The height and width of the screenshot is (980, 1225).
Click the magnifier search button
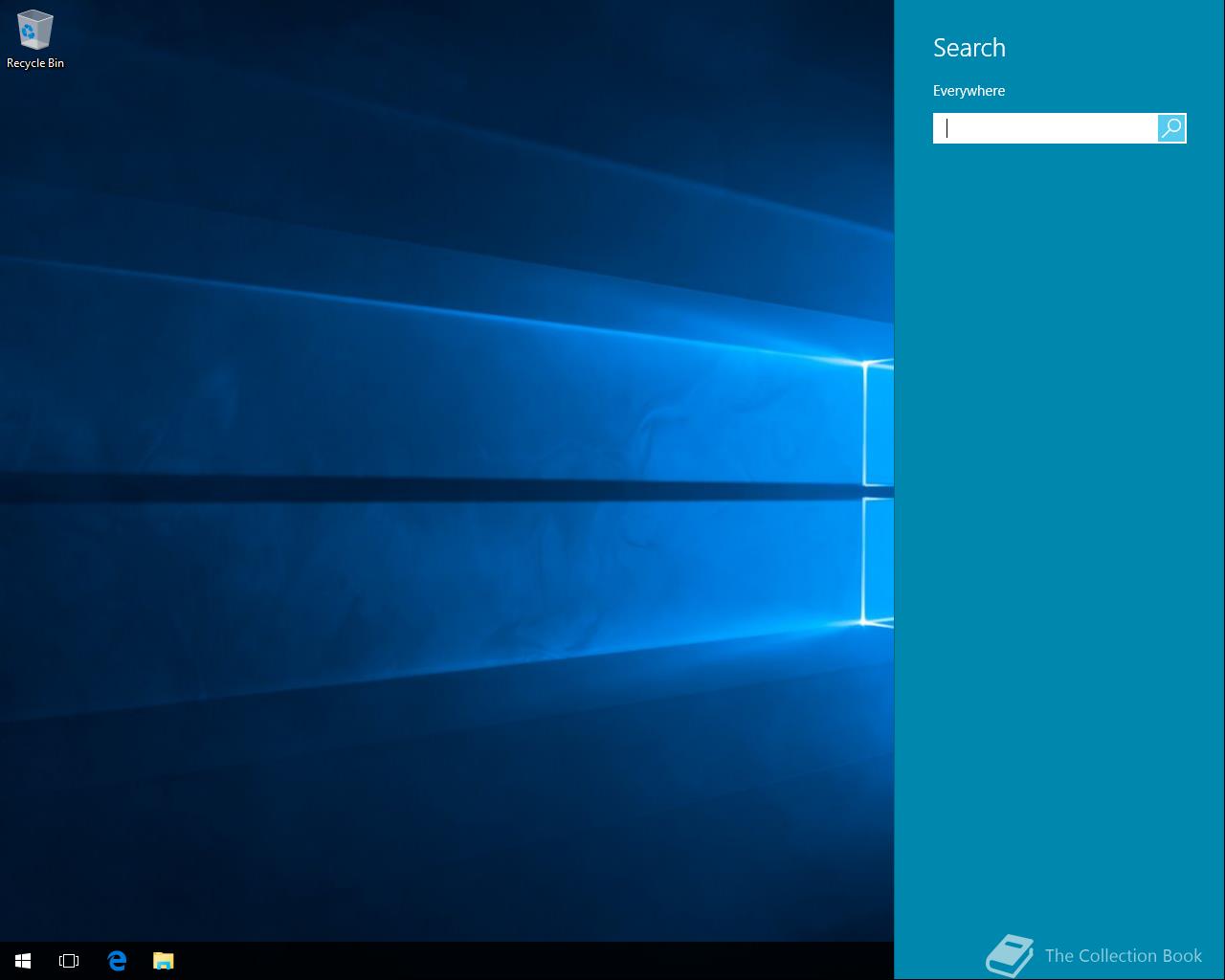[1171, 128]
